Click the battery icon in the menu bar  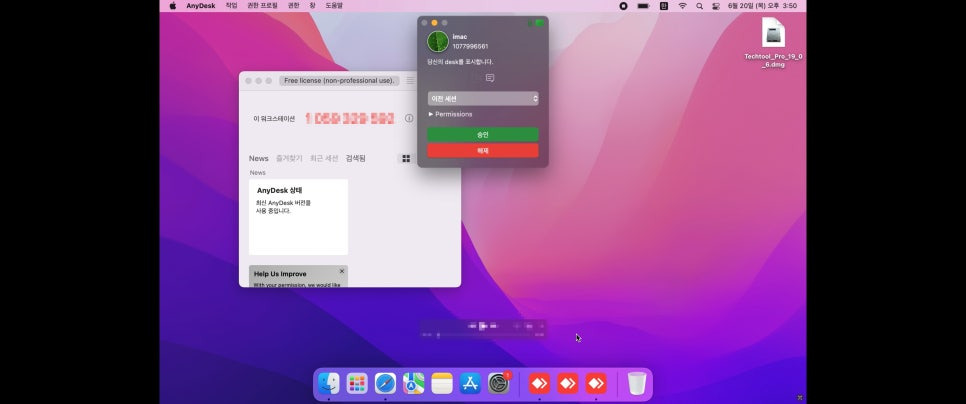point(643,6)
